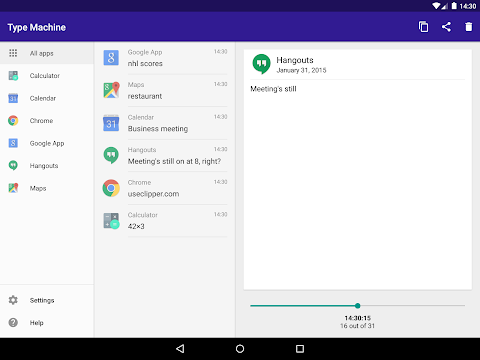The width and height of the screenshot is (480, 360).
Task: Click the Calendar icon in sidebar
Action: tap(13, 98)
